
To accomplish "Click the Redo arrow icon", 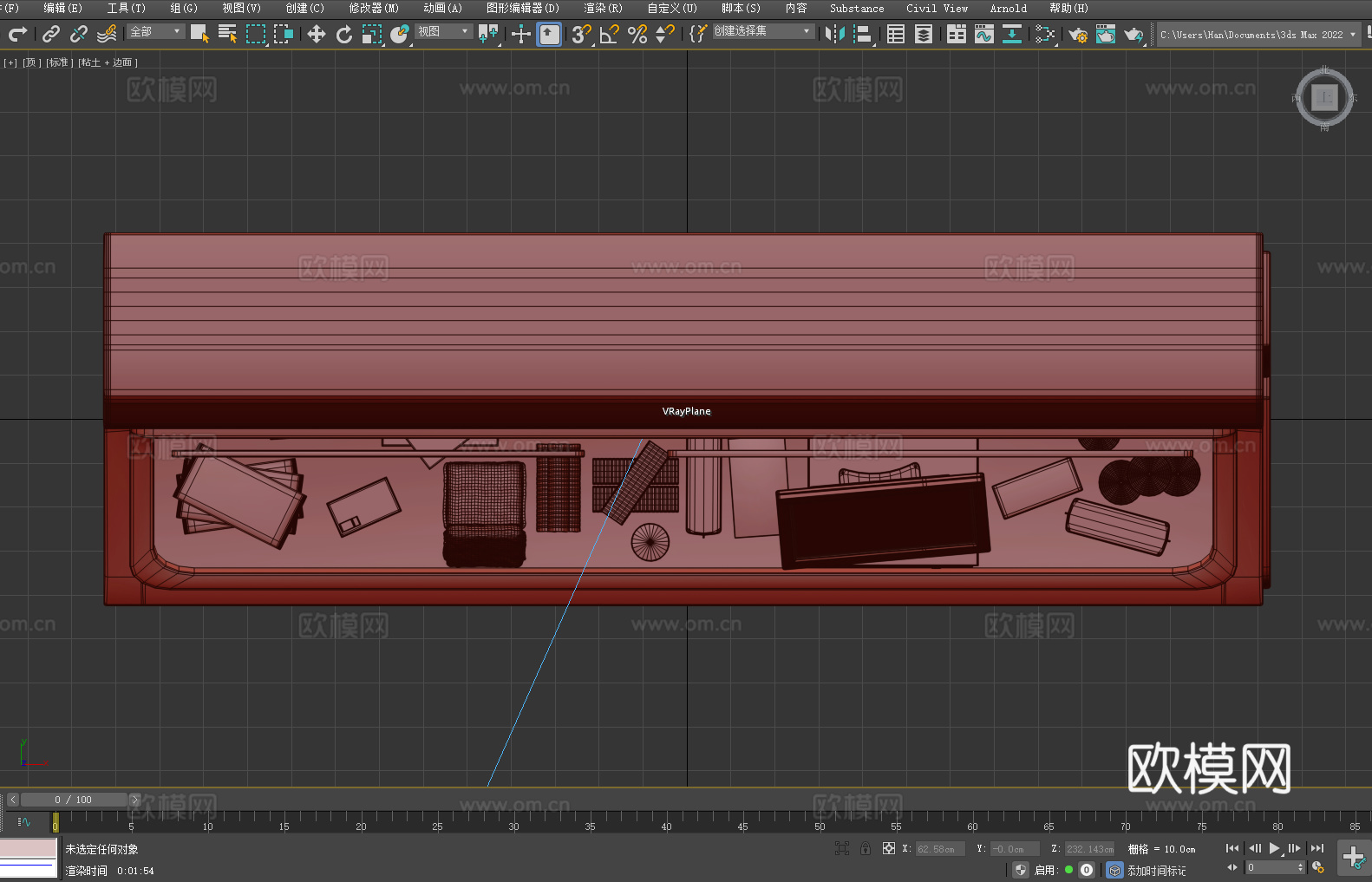I will click(x=17, y=34).
